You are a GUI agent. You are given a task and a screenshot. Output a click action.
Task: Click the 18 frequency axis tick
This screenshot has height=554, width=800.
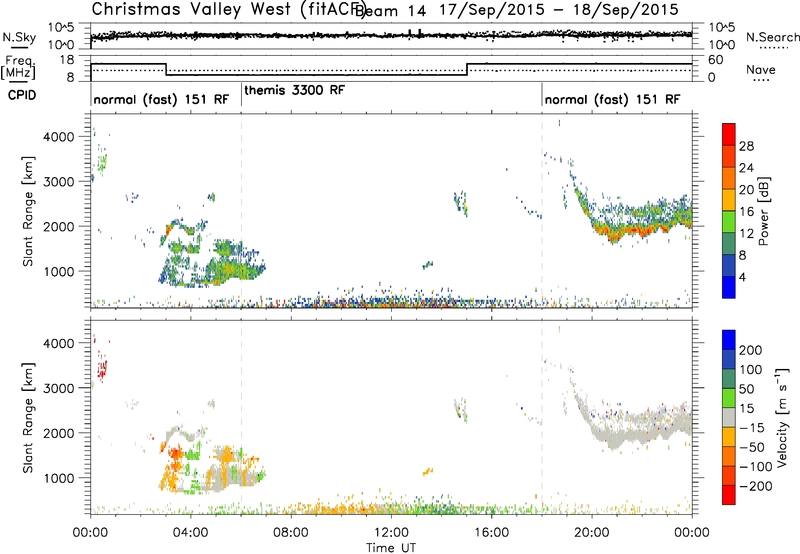pyautogui.click(x=67, y=60)
